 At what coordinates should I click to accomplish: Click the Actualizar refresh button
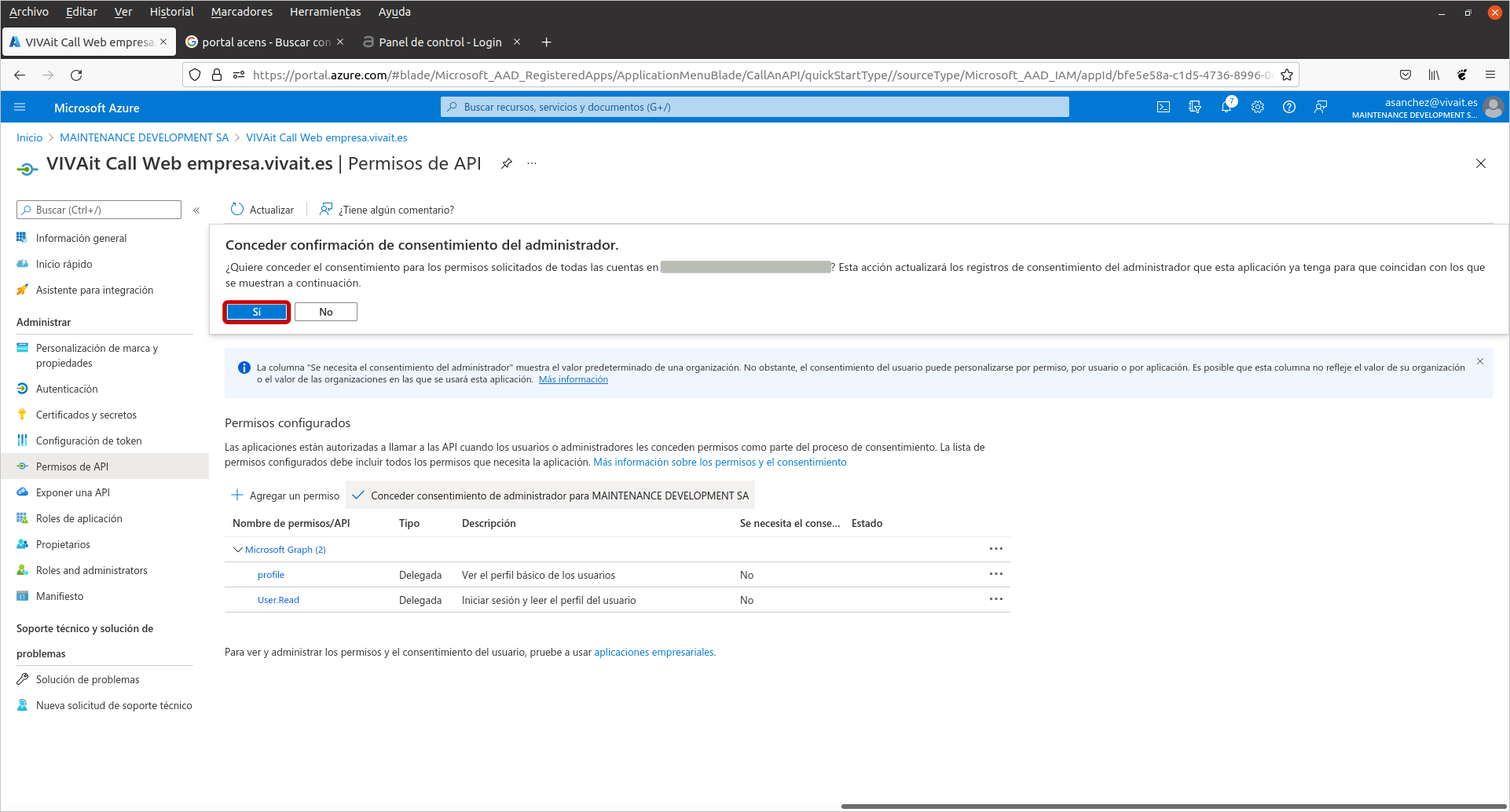[262, 210]
